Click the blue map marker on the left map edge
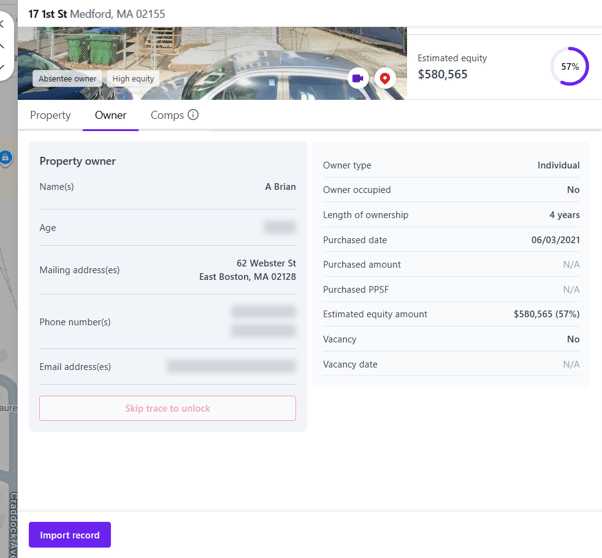The height and width of the screenshot is (558, 602). click(6, 158)
